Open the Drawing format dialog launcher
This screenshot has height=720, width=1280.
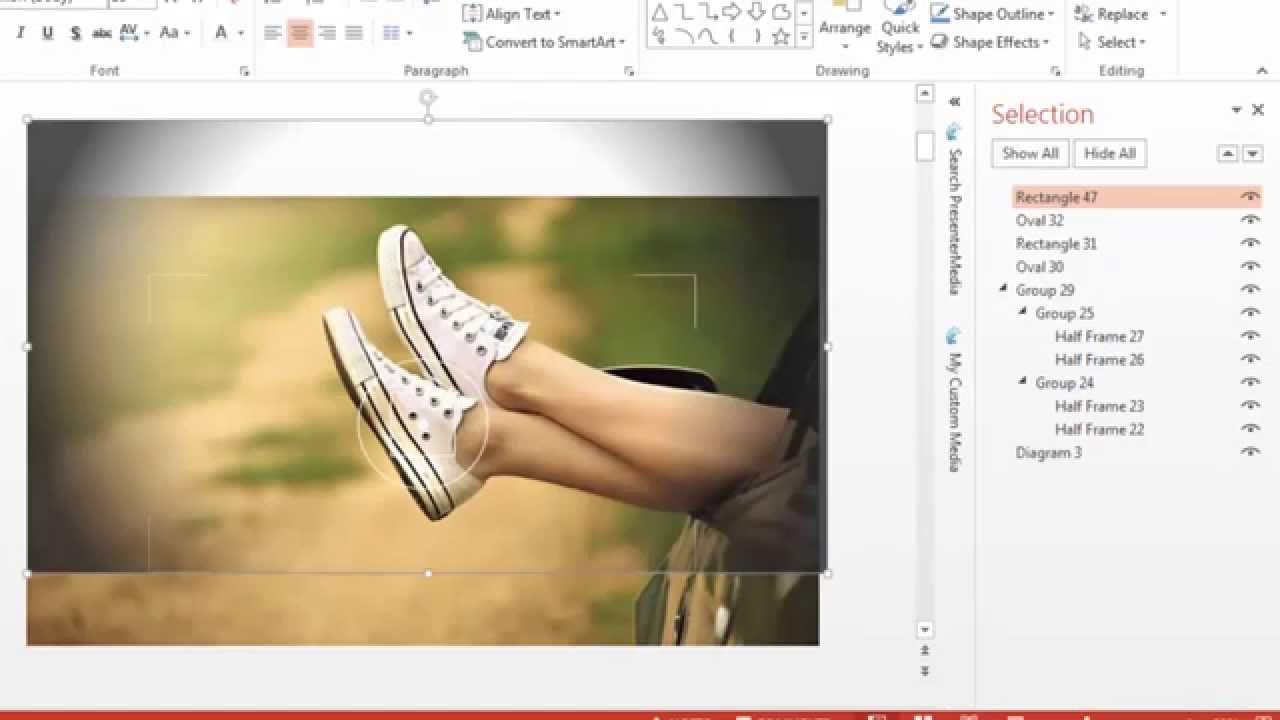coord(1055,71)
